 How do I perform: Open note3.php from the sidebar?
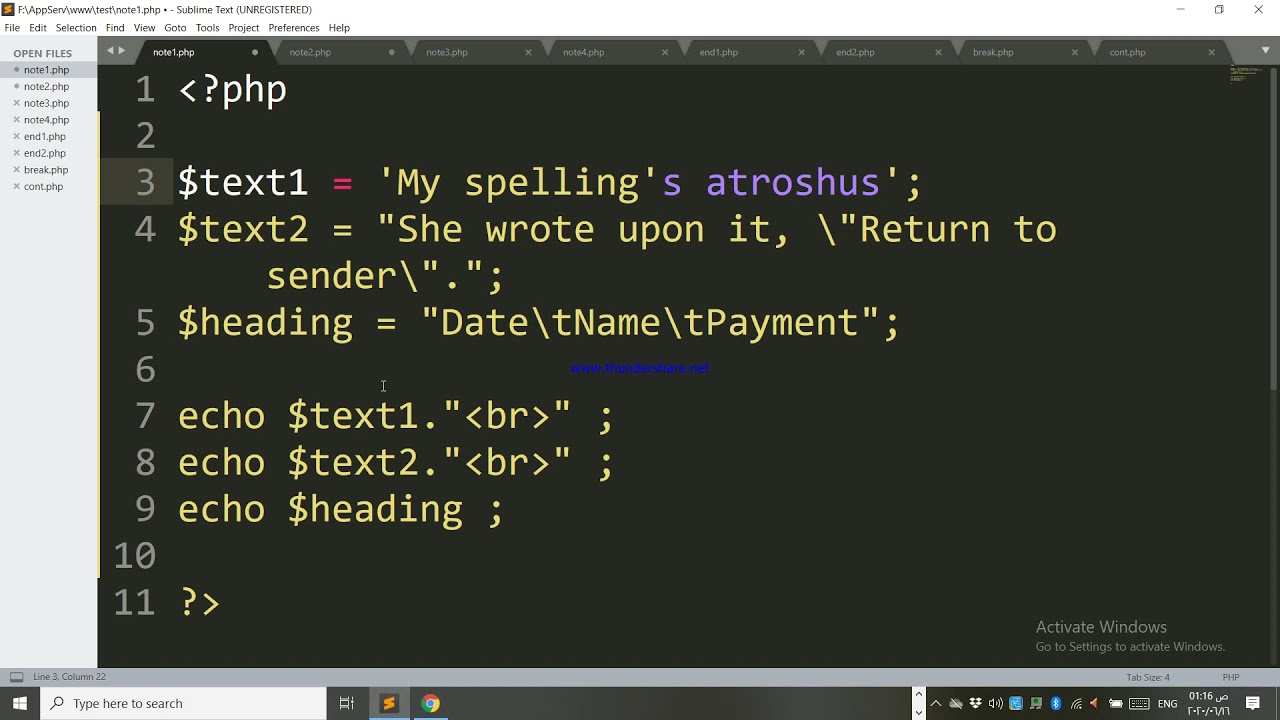tap(47, 103)
